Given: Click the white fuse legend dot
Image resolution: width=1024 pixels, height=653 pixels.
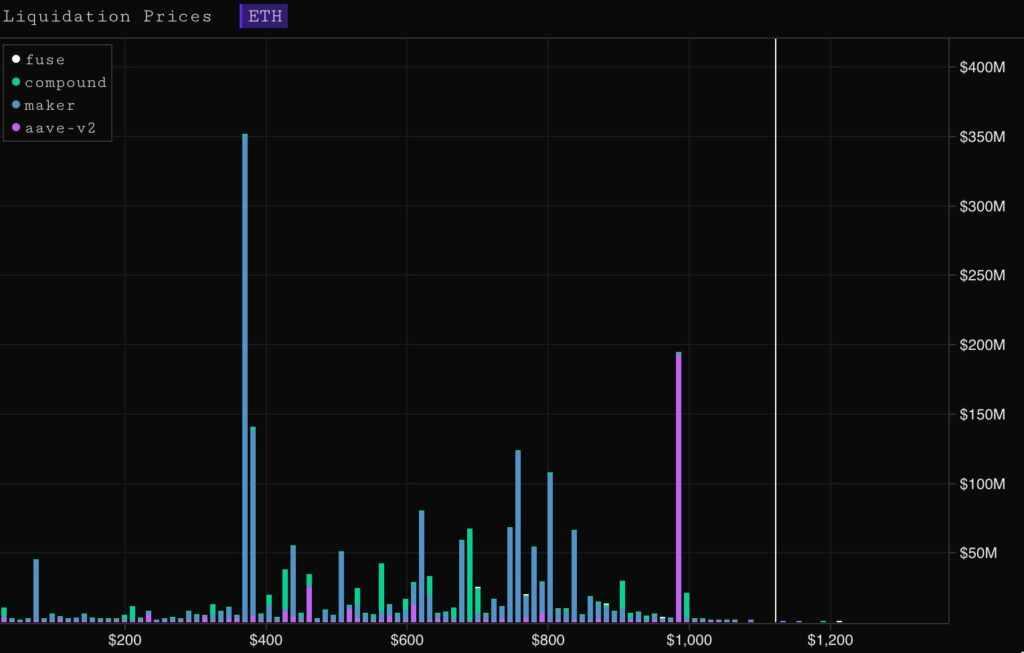Looking at the screenshot, I should point(16,59).
